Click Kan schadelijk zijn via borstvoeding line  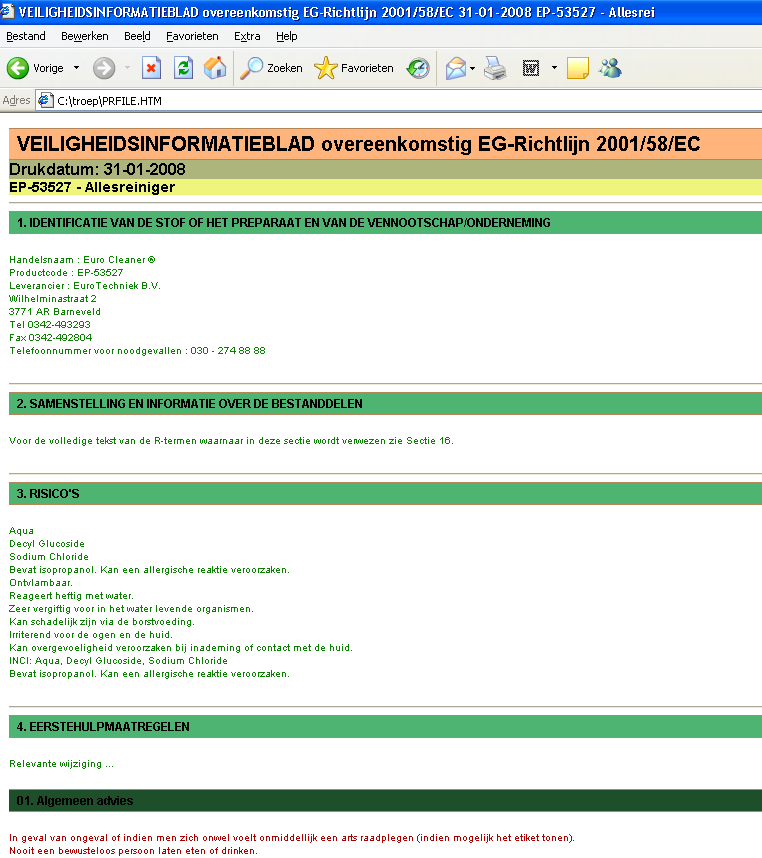102,622
